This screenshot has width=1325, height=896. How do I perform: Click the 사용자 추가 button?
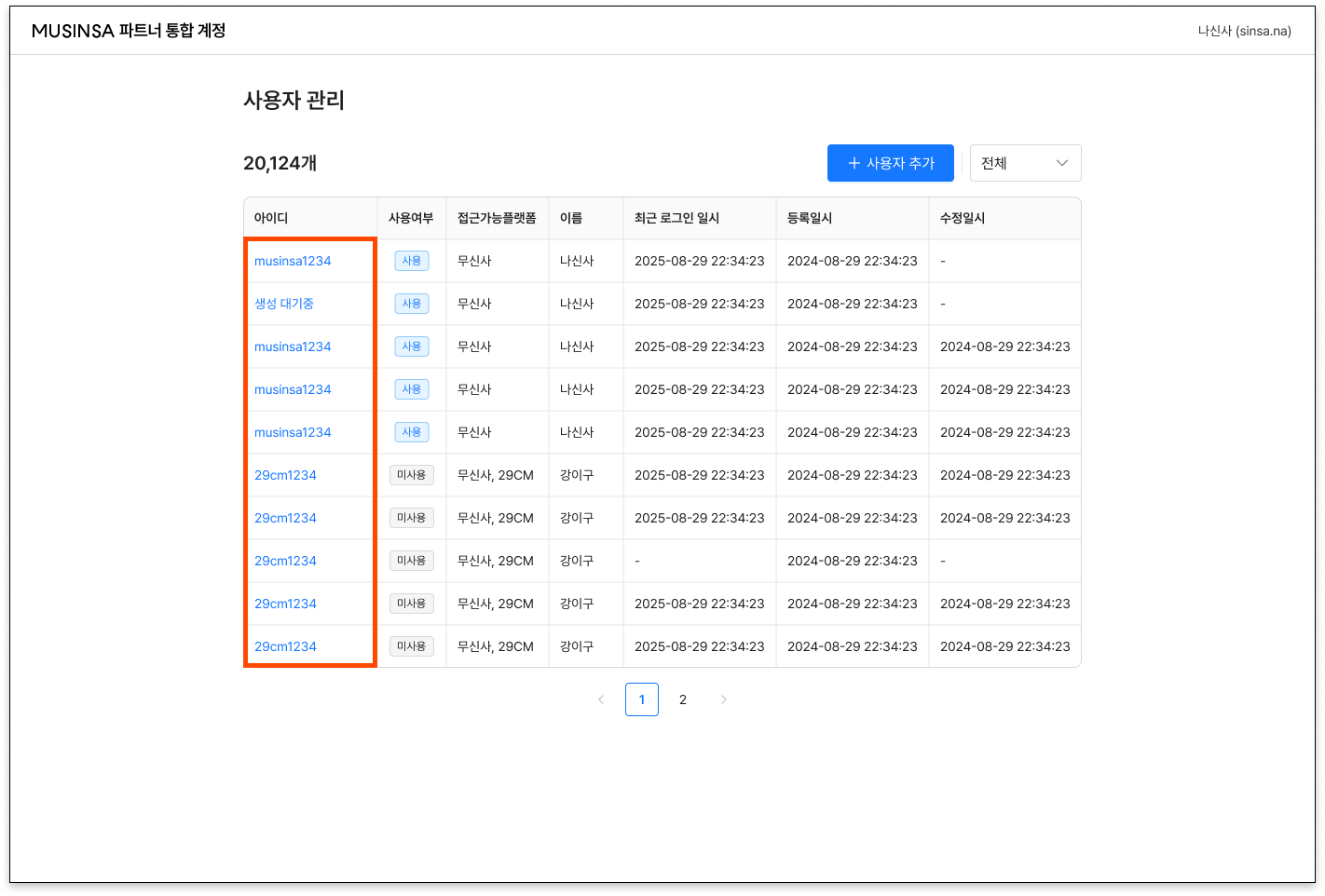[890, 163]
